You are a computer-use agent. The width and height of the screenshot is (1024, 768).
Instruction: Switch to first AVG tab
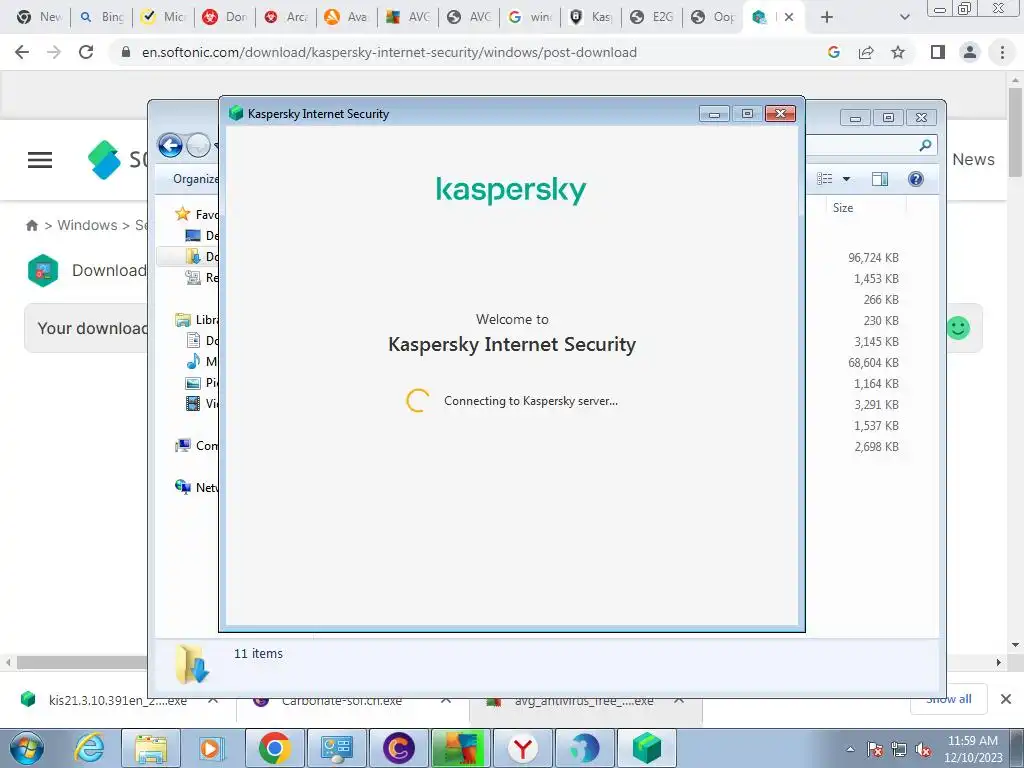click(408, 17)
